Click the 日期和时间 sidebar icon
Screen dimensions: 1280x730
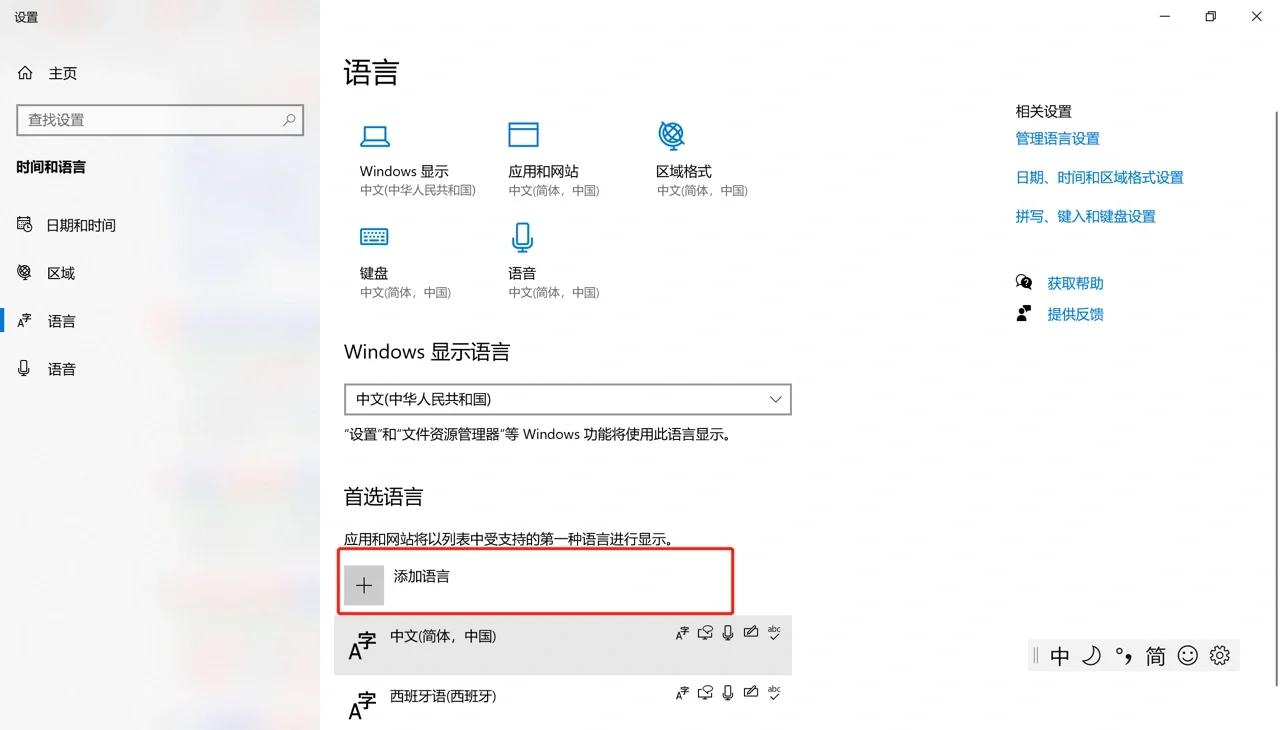pos(25,224)
